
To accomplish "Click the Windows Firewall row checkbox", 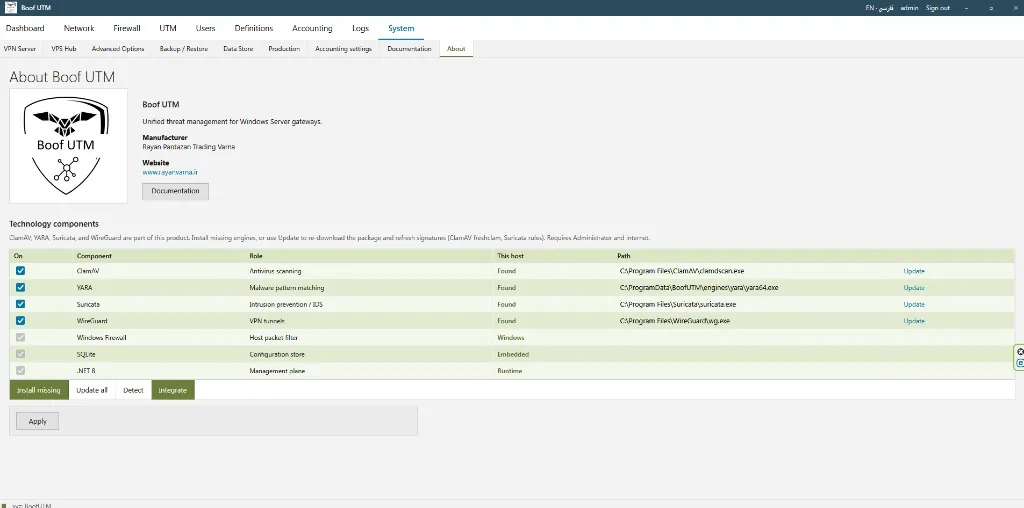I will tap(20, 338).
